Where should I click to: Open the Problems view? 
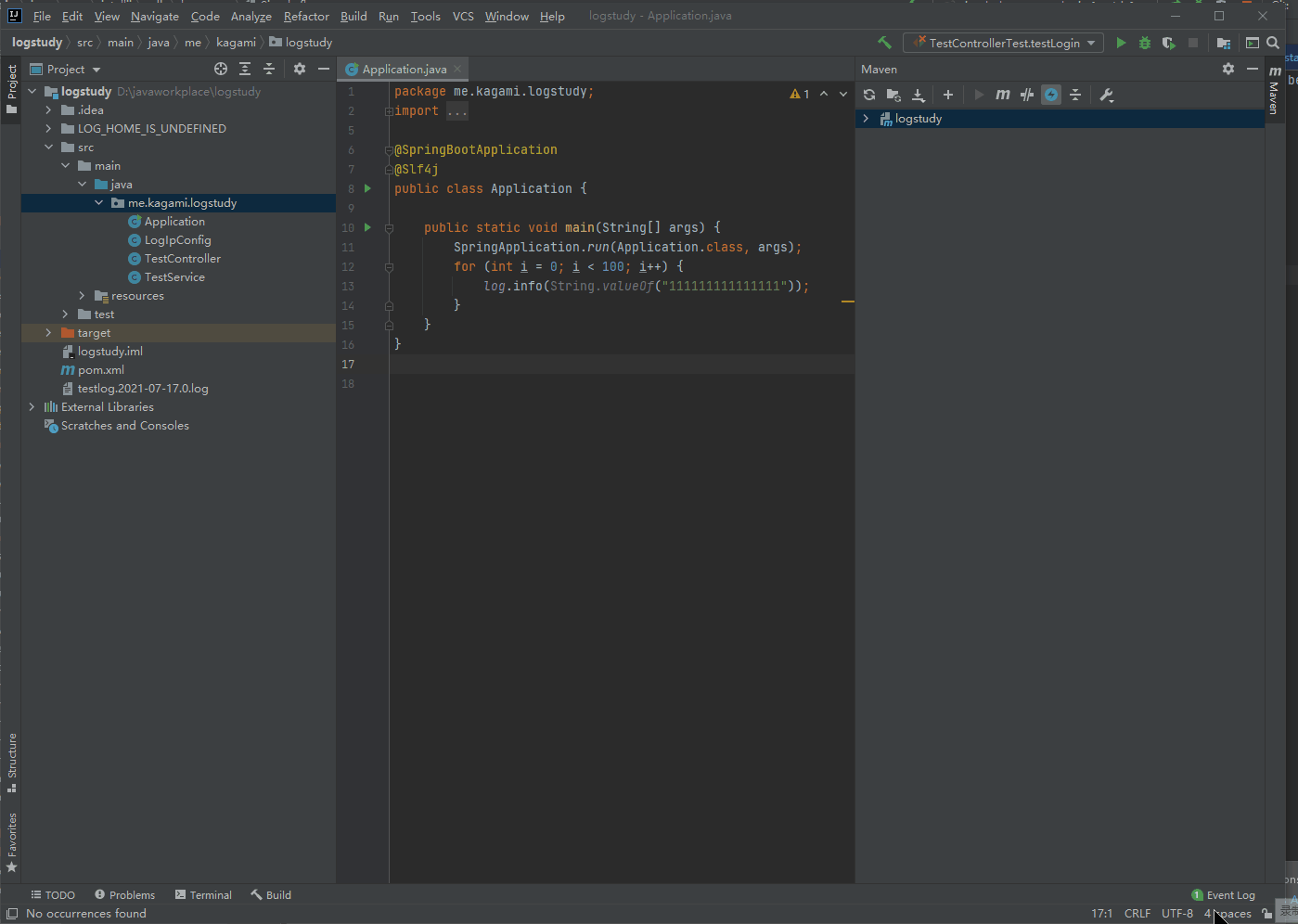124,894
